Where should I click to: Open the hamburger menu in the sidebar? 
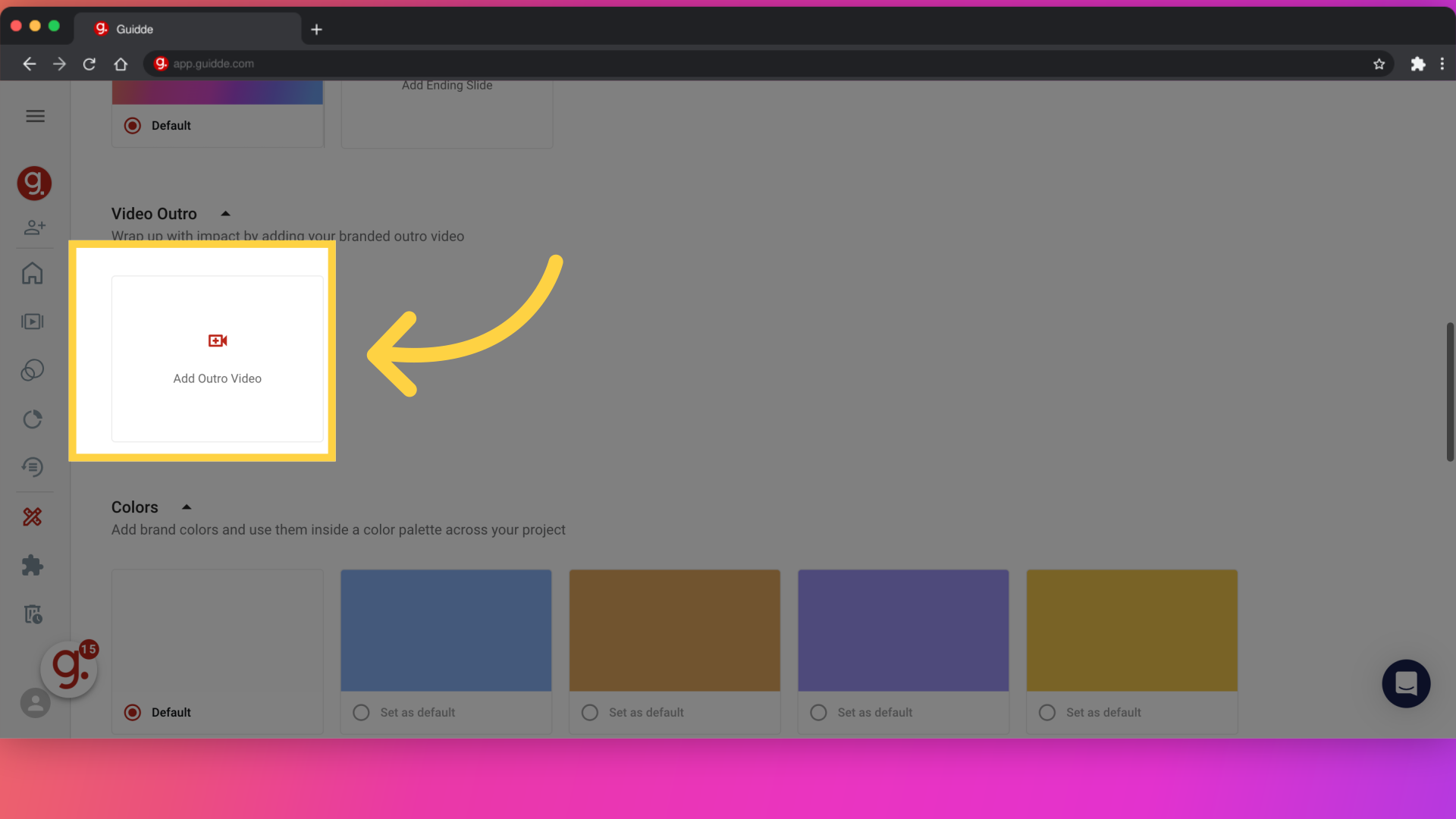click(35, 116)
